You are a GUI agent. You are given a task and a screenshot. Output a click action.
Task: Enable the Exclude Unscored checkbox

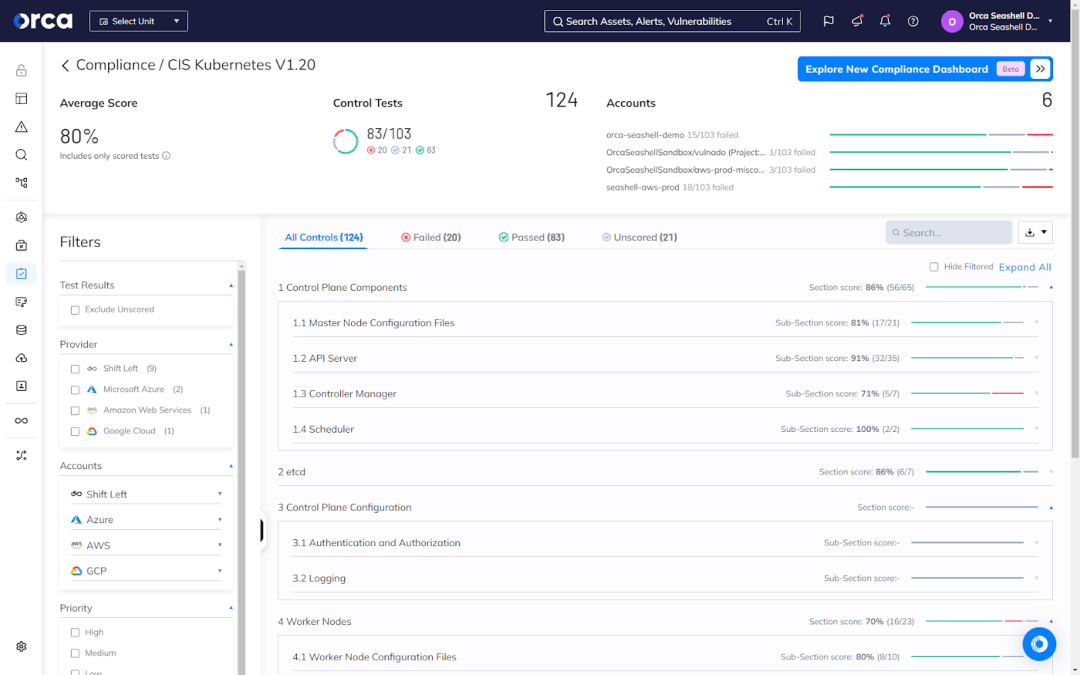(x=75, y=310)
